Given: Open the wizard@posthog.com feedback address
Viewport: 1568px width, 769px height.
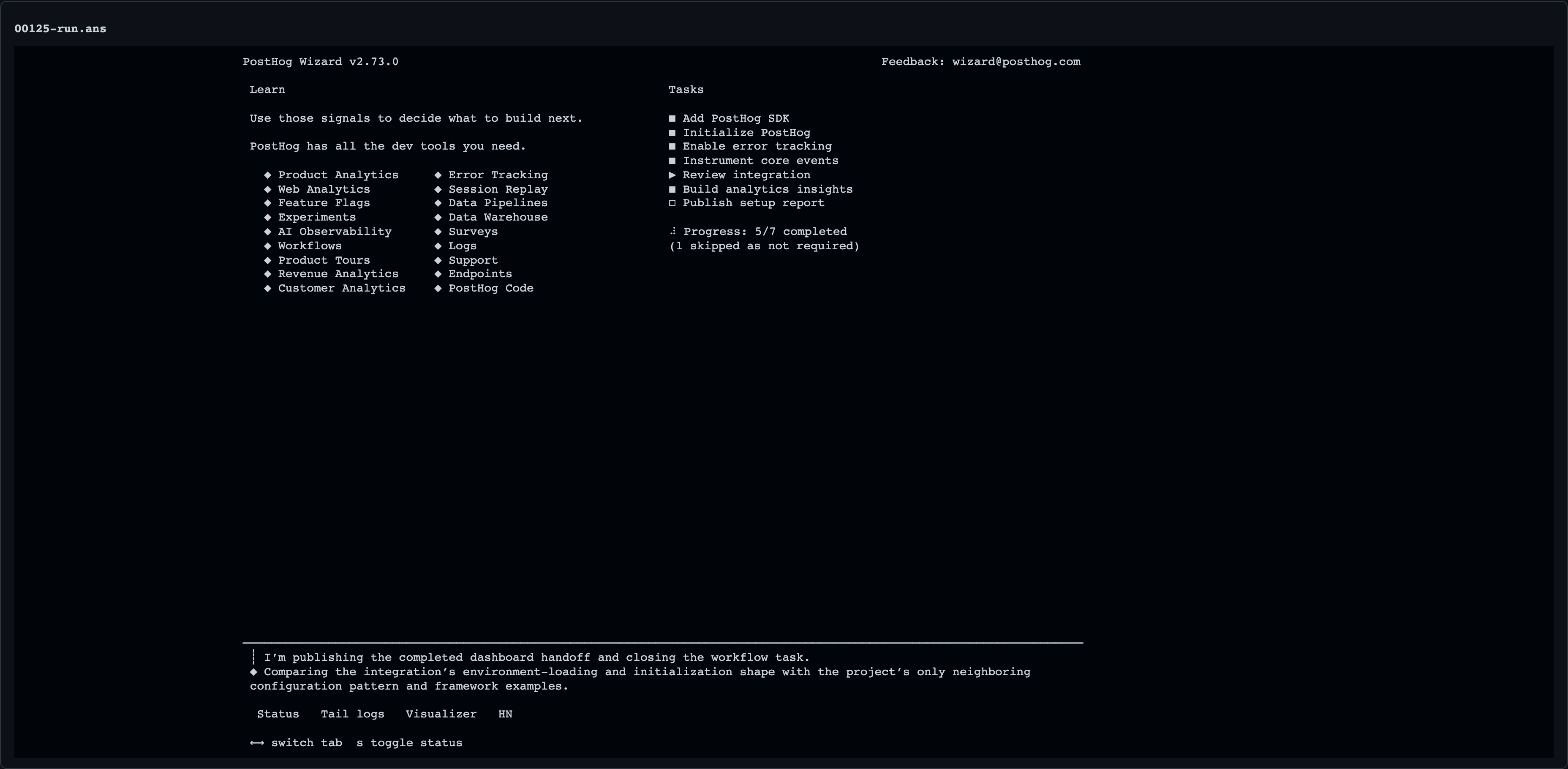Looking at the screenshot, I should tap(1016, 62).
